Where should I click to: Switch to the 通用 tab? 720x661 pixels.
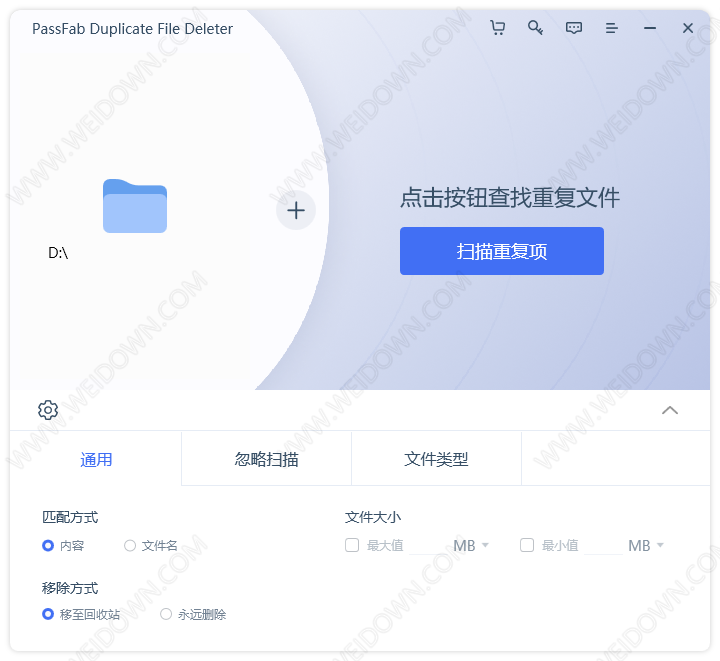click(96, 459)
